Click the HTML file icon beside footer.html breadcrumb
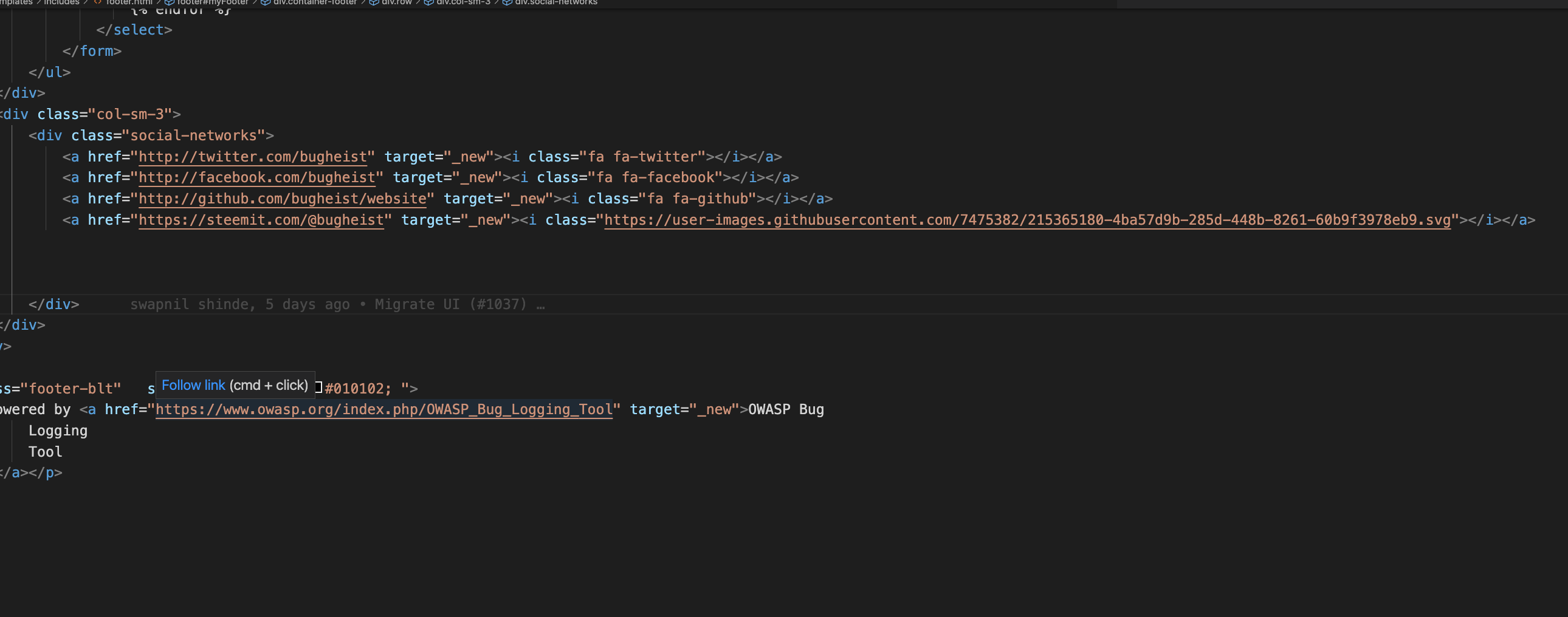Image resolution: width=1568 pixels, height=617 pixels. [x=99, y=2]
